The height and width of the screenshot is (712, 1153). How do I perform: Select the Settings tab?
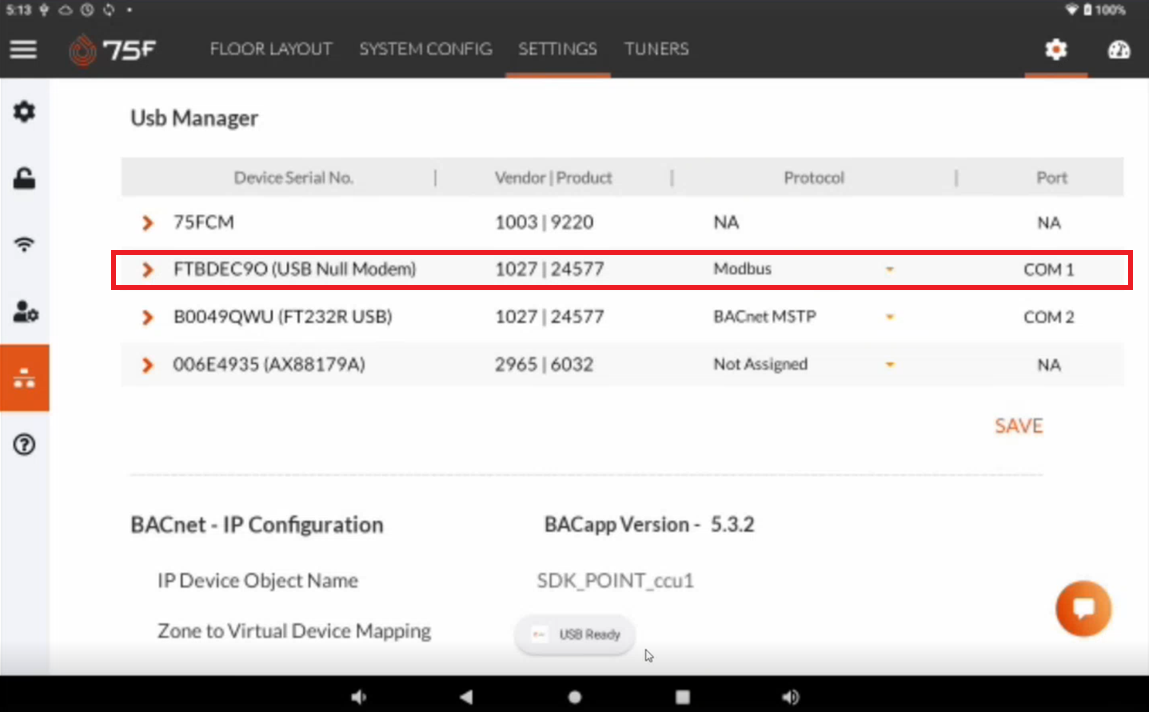[x=557, y=49]
